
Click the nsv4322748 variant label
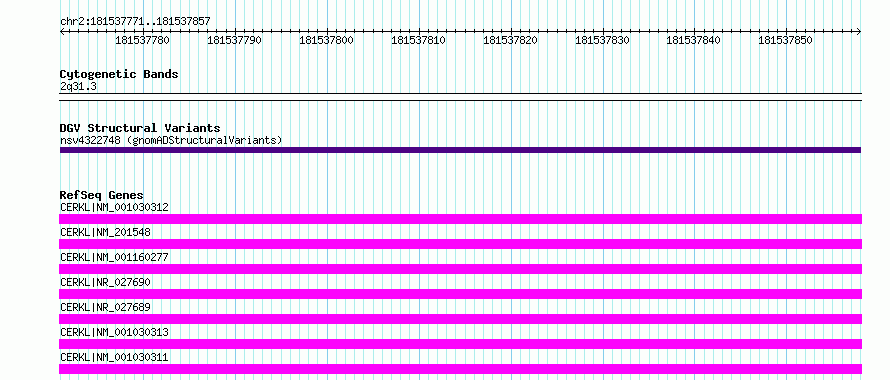[171, 140]
